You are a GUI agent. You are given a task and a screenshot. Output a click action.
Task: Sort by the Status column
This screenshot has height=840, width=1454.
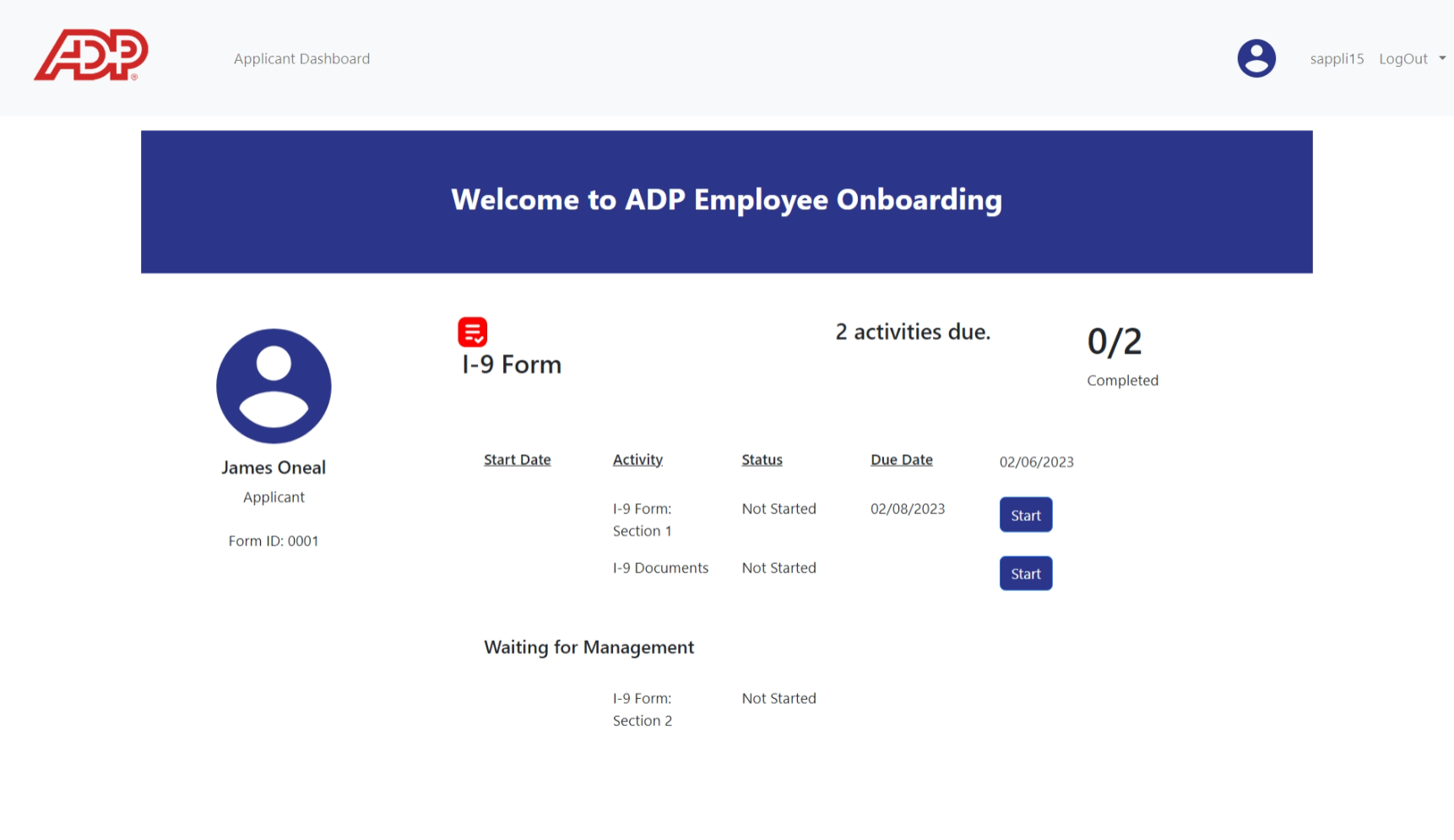click(762, 459)
